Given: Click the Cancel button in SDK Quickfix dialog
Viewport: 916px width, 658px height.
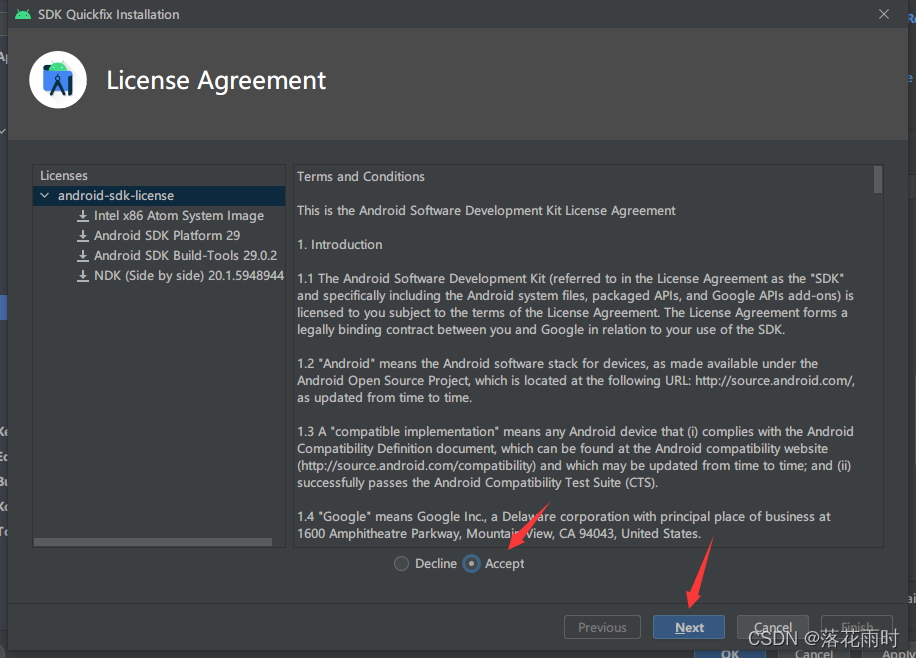Looking at the screenshot, I should pos(772,627).
